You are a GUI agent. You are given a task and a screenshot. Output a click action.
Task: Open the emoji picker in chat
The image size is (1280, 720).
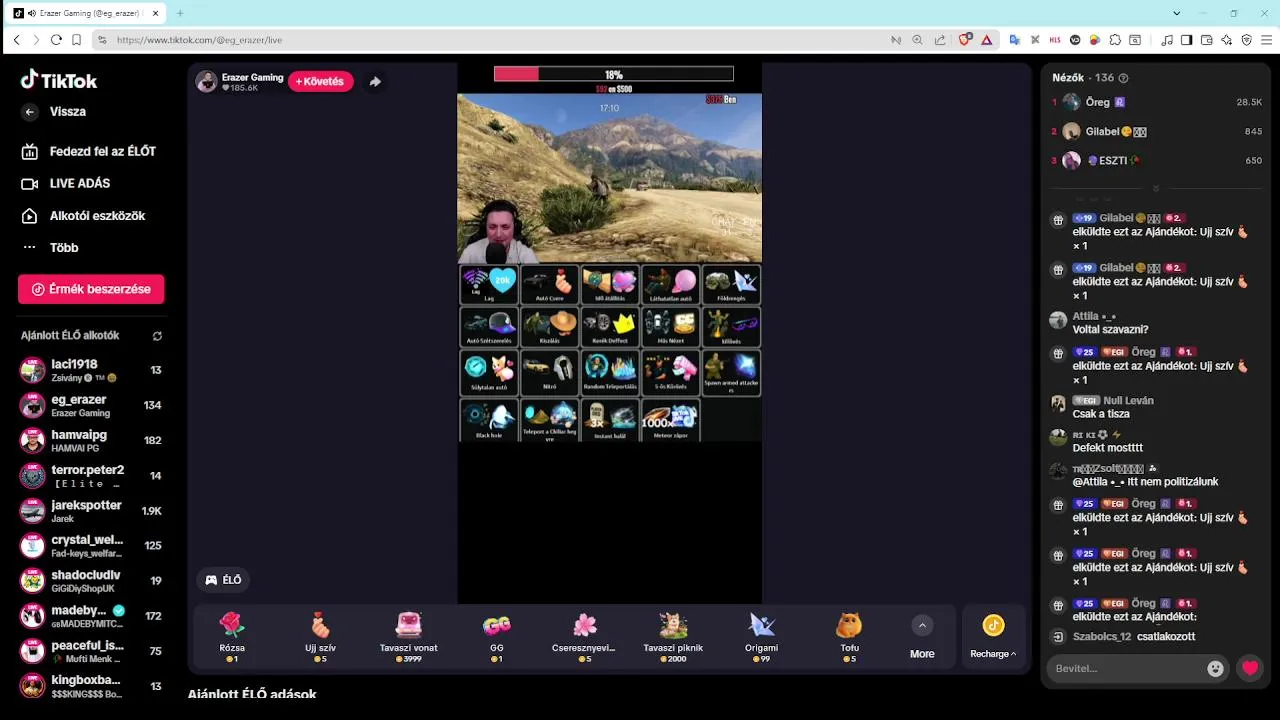click(1215, 668)
